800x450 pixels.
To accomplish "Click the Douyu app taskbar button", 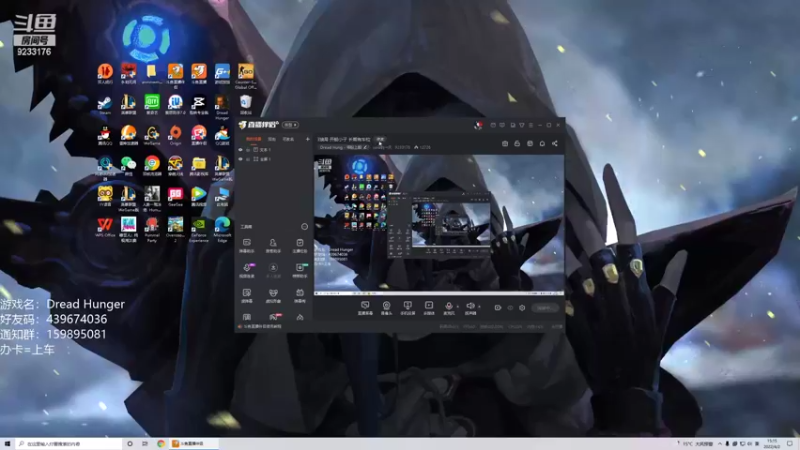I will tap(194, 444).
